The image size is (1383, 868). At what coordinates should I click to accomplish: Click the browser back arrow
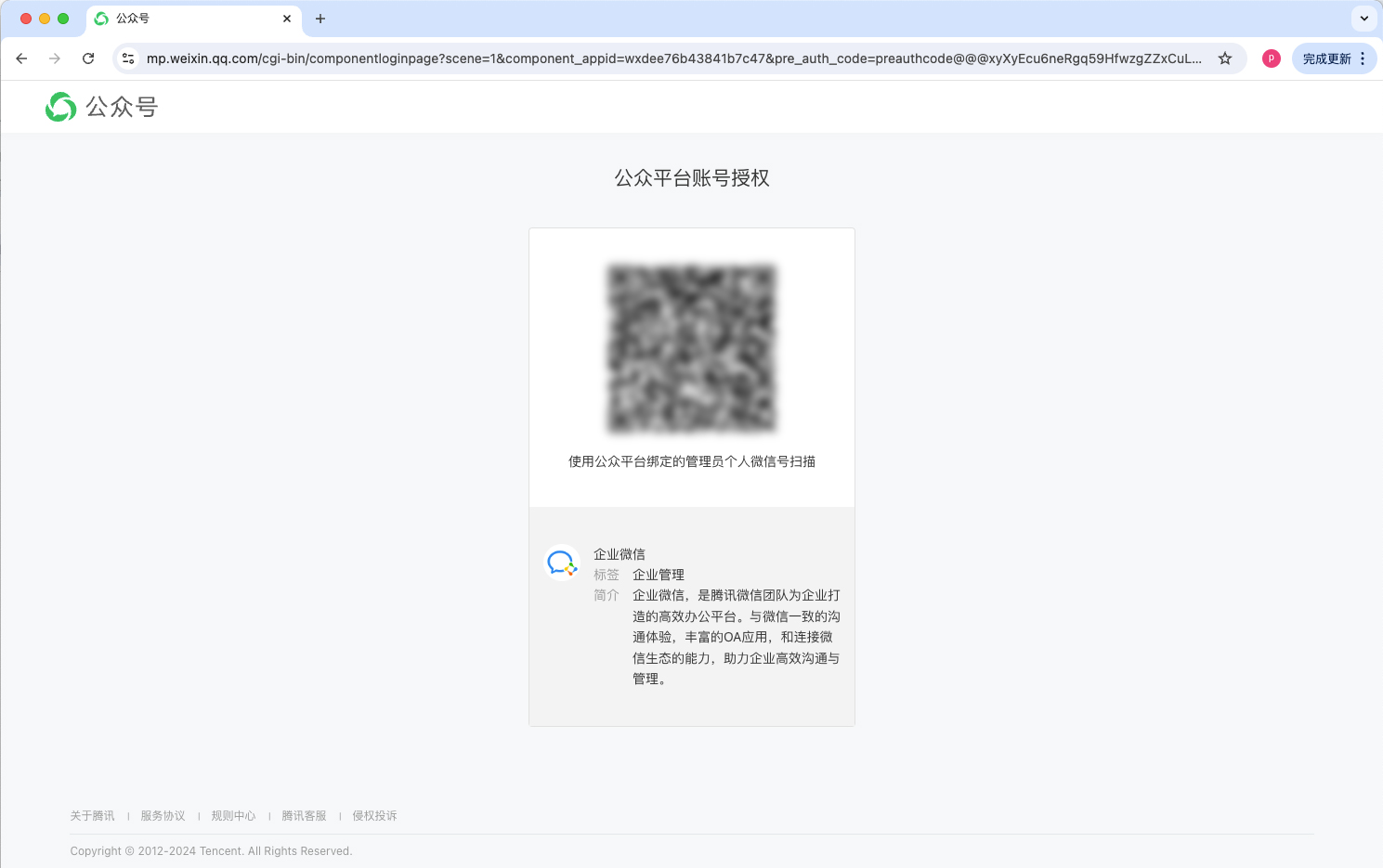[21, 58]
